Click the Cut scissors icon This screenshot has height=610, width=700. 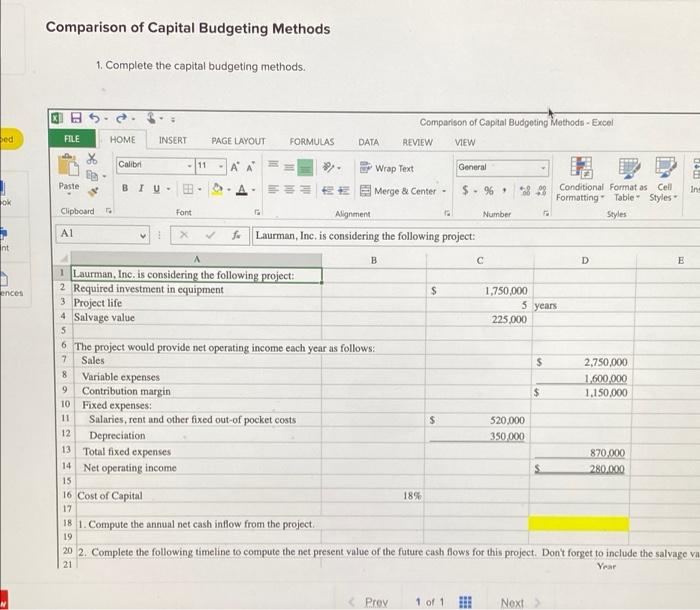92,159
